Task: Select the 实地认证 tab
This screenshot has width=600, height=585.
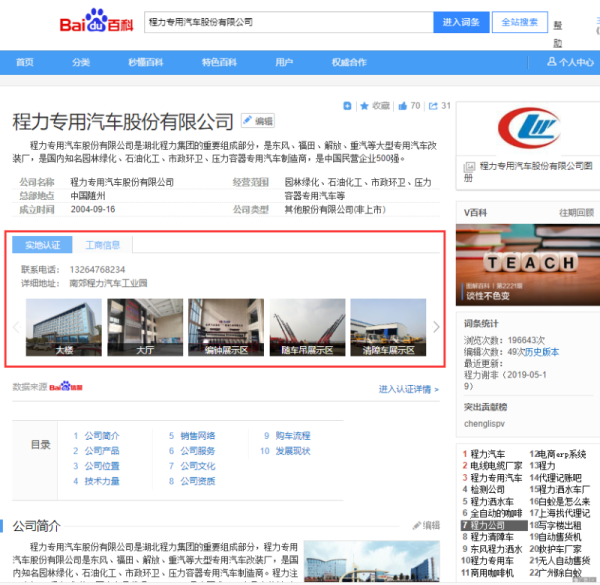Action: coord(42,245)
